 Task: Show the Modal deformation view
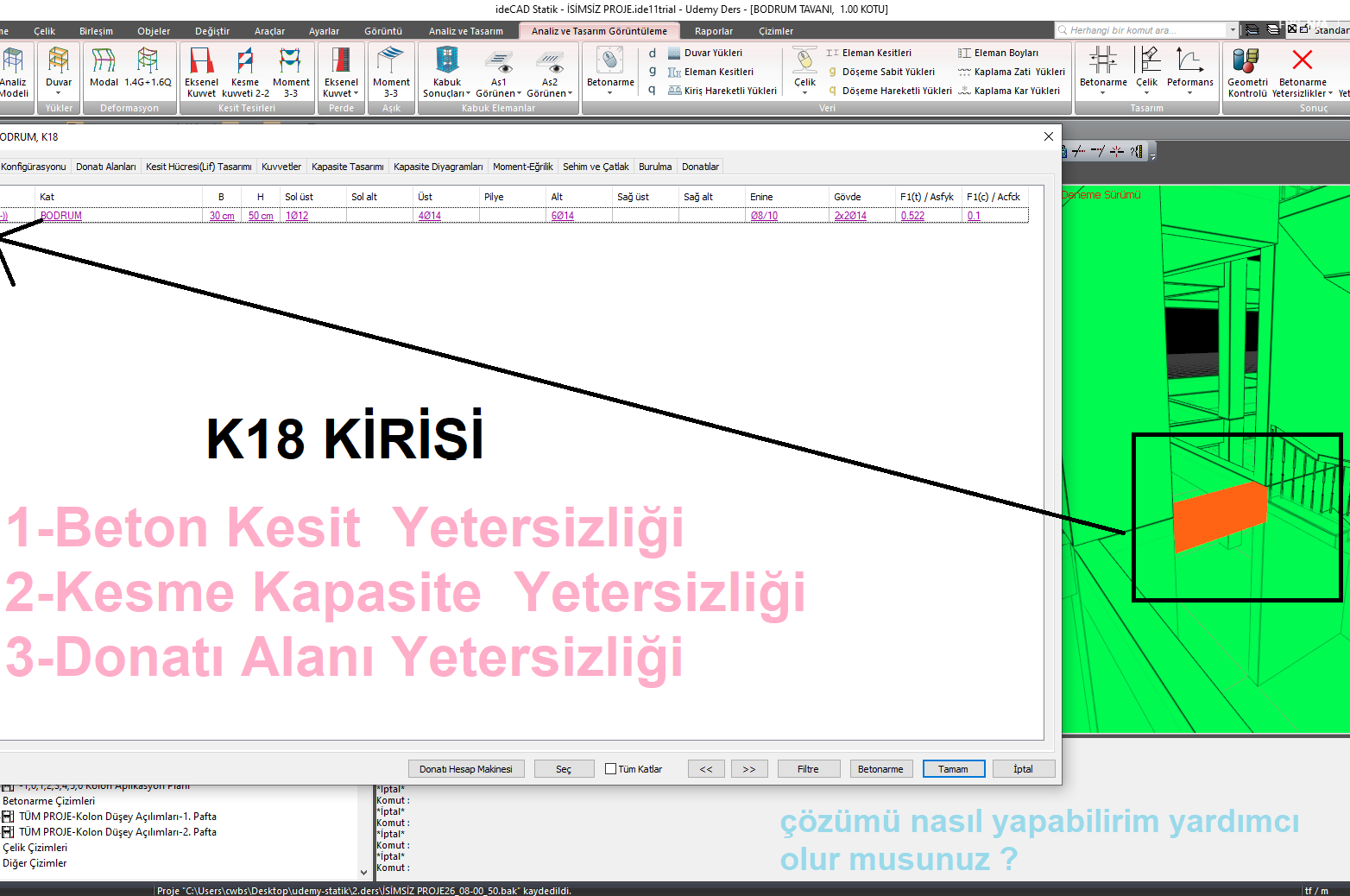pos(104,67)
